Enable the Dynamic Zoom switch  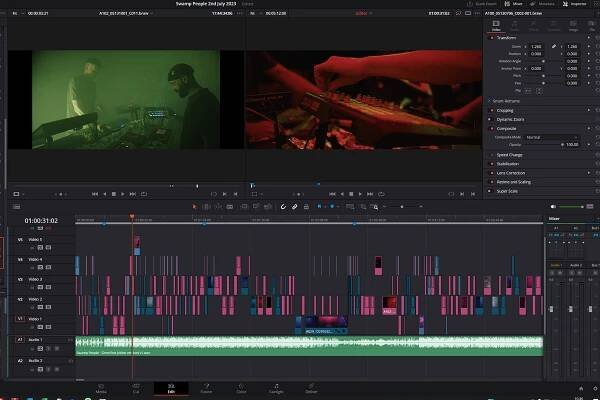click(x=489, y=119)
